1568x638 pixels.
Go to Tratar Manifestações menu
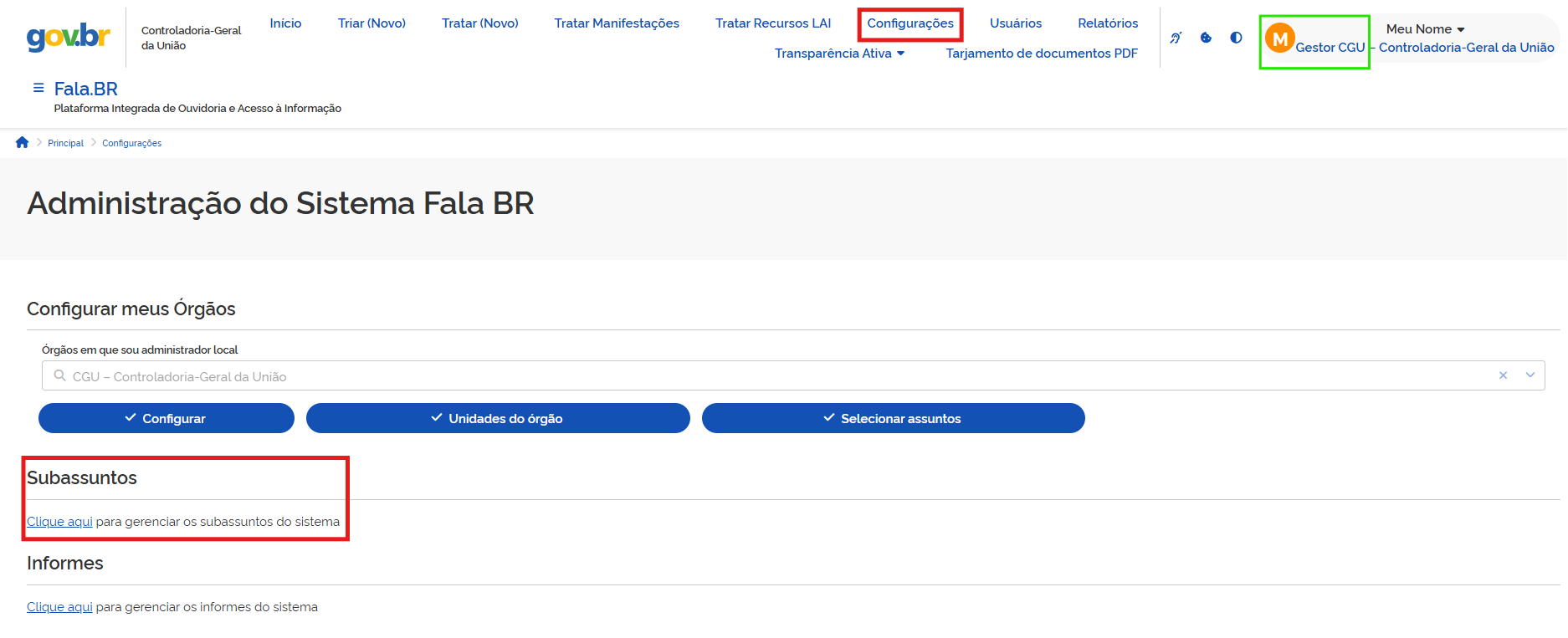(x=617, y=23)
